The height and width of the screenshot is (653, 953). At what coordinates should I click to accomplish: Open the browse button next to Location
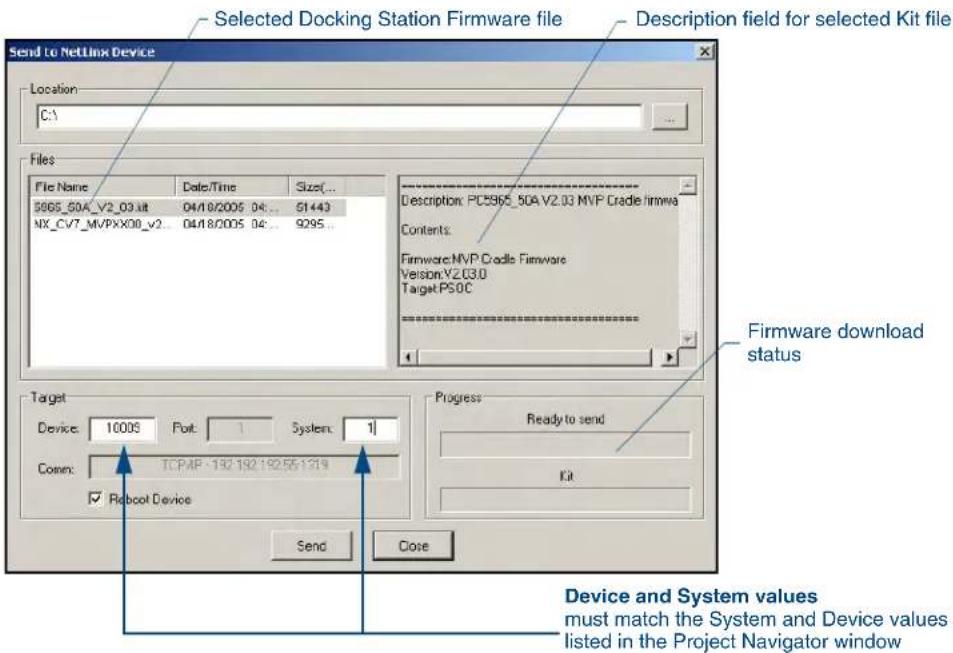click(669, 117)
